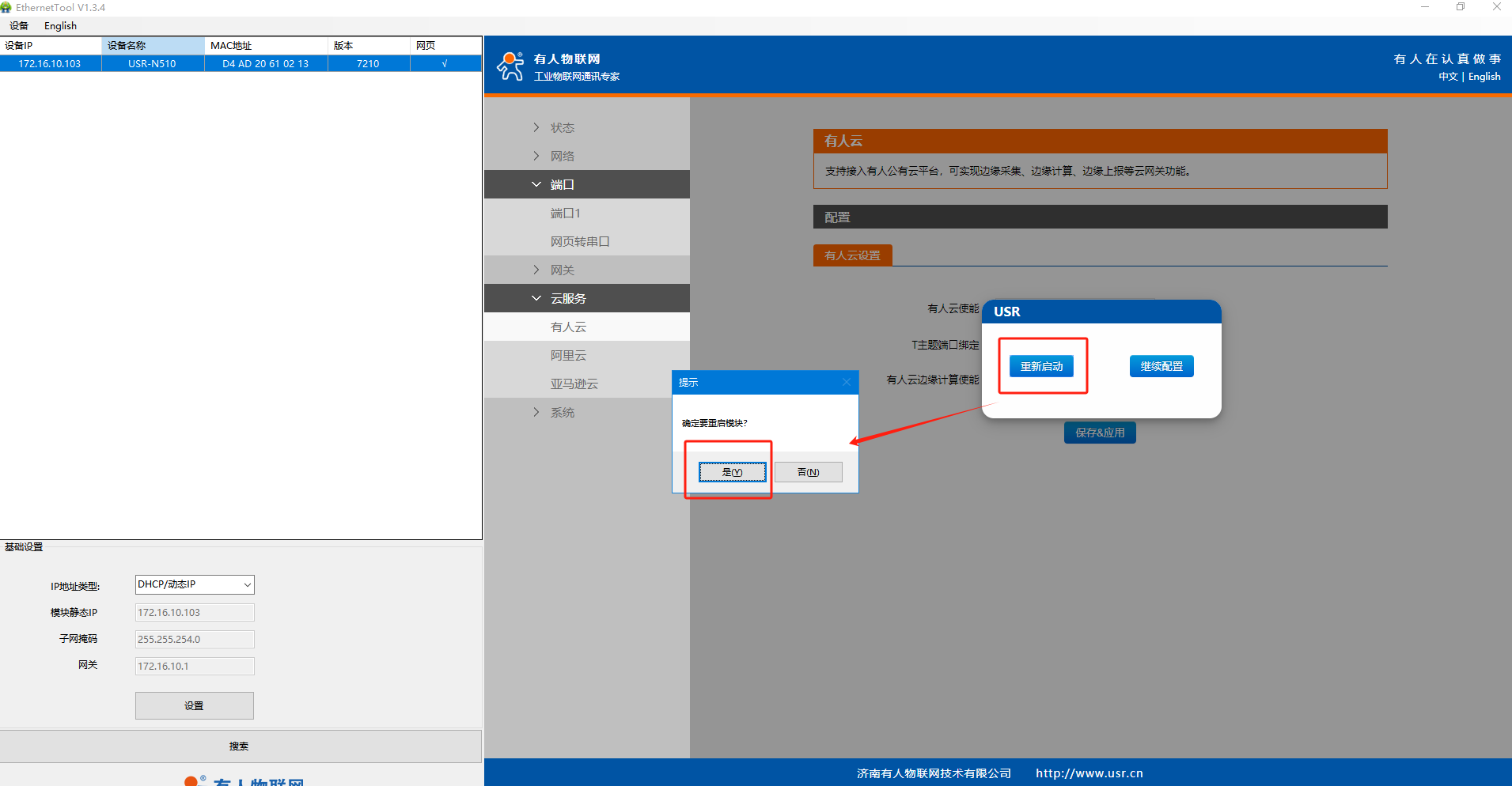Open 网页转串口 page
This screenshot has width=1512, height=786.
[587, 241]
